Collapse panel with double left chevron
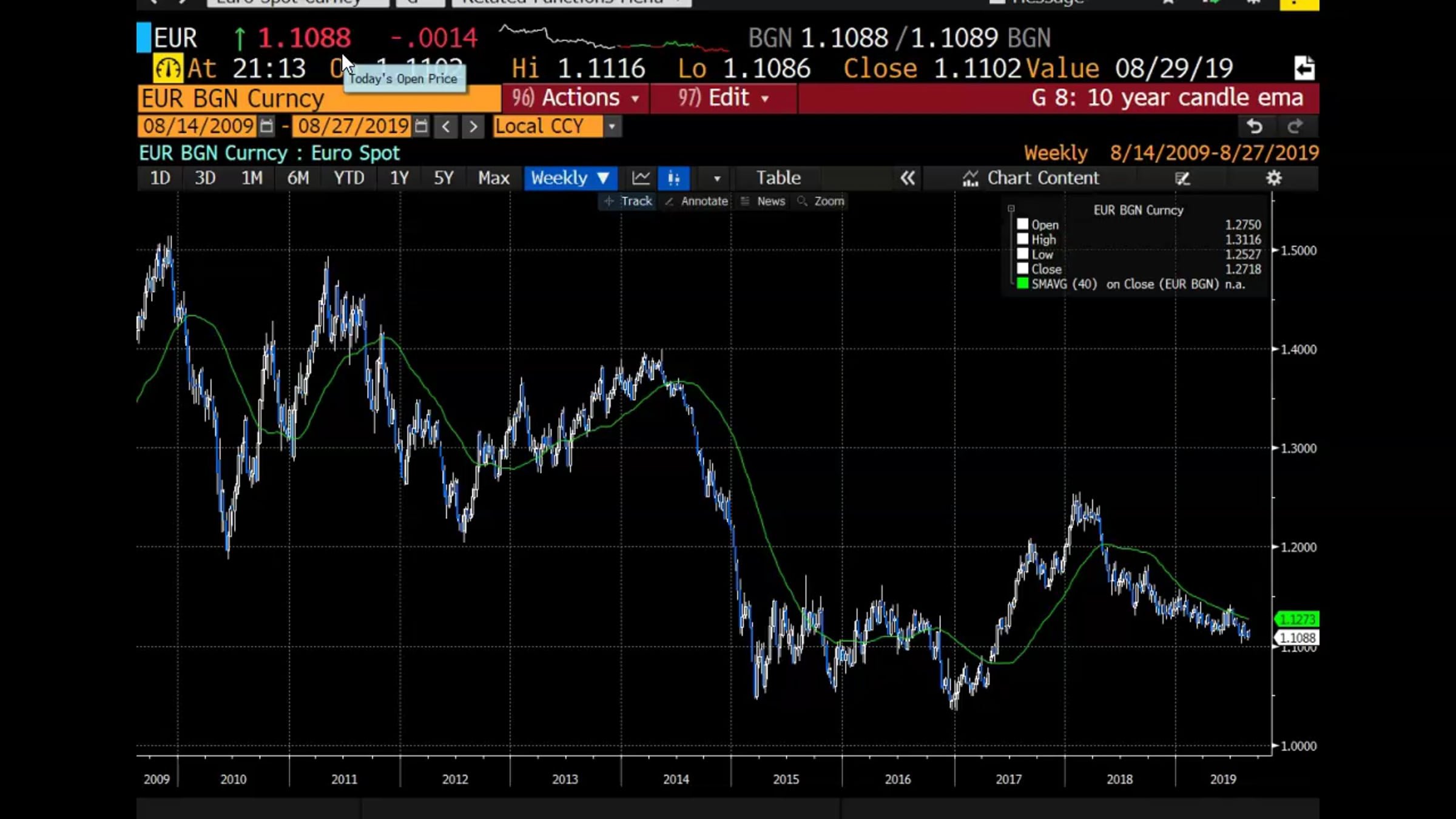This screenshot has height=819, width=1456. click(x=908, y=178)
